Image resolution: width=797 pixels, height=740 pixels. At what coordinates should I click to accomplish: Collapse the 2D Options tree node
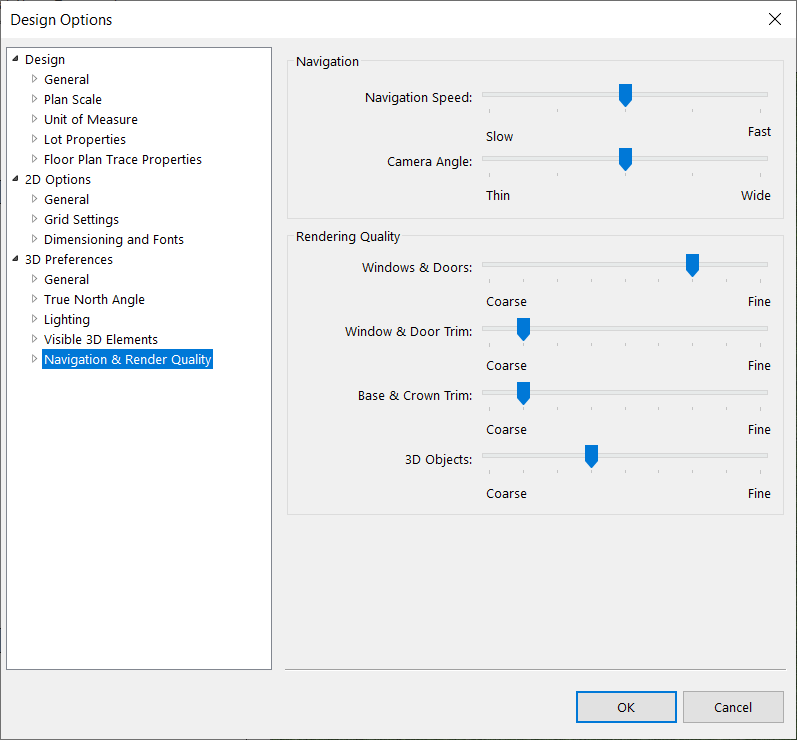[x=16, y=179]
